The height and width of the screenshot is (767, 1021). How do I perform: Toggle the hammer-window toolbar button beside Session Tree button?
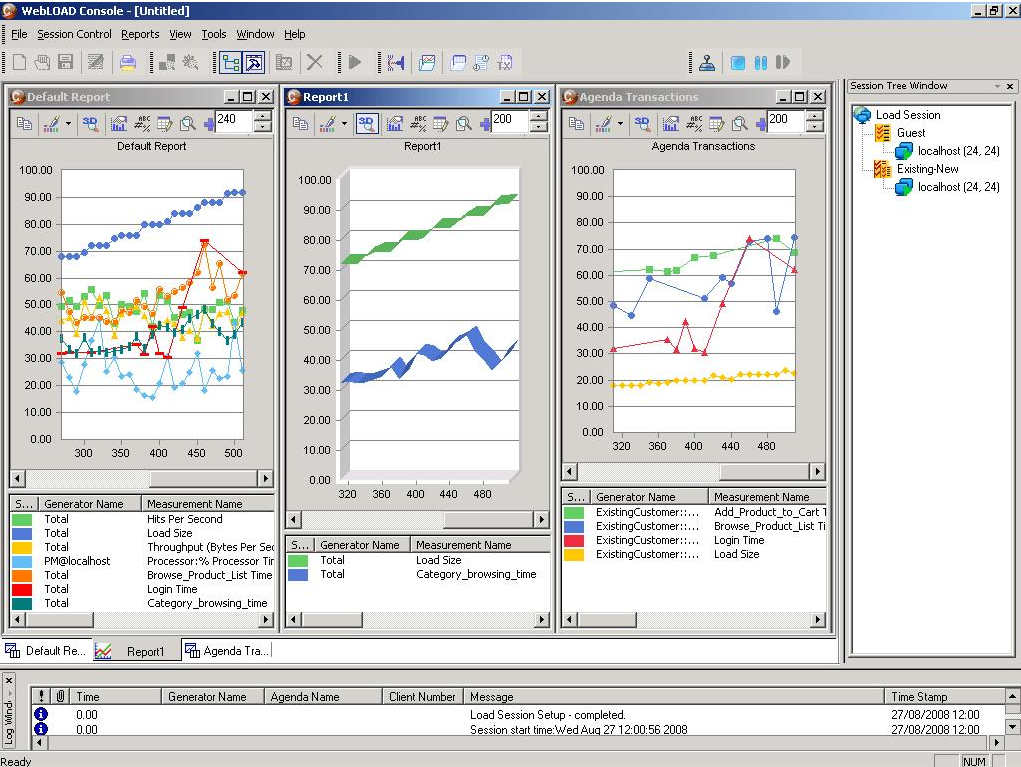point(254,63)
